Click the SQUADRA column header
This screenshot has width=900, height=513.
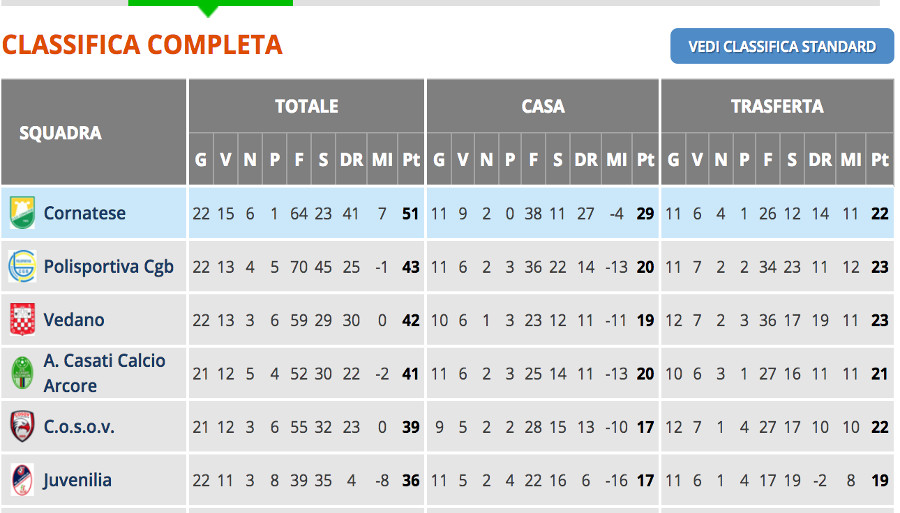[60, 133]
